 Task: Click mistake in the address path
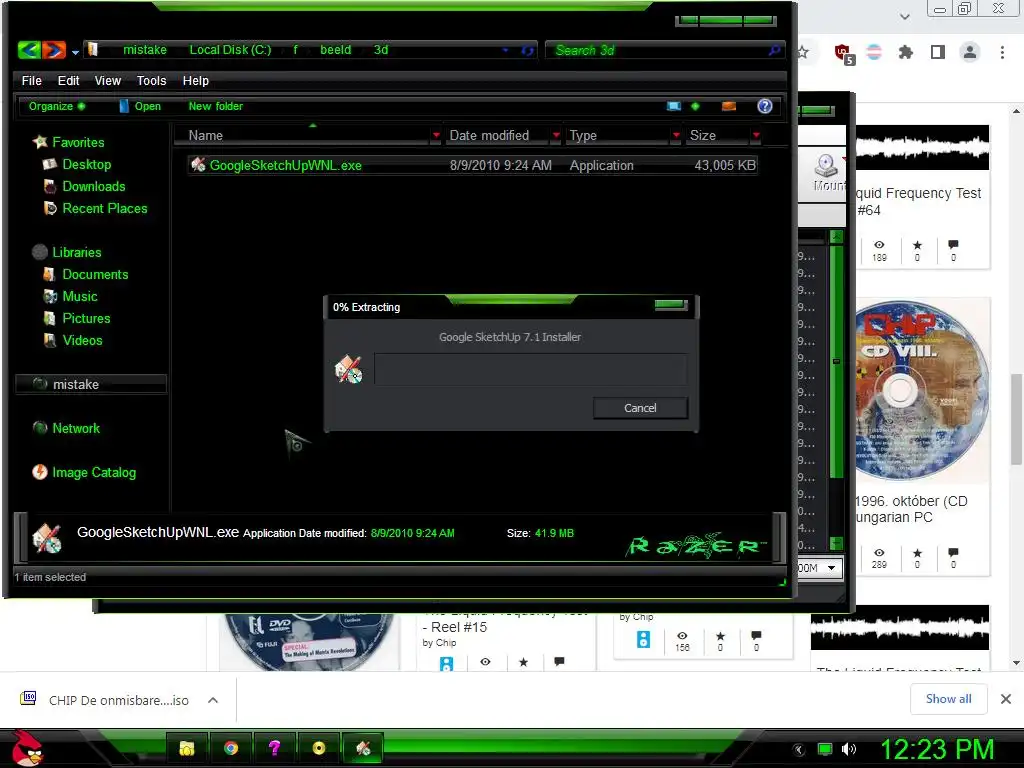click(145, 50)
